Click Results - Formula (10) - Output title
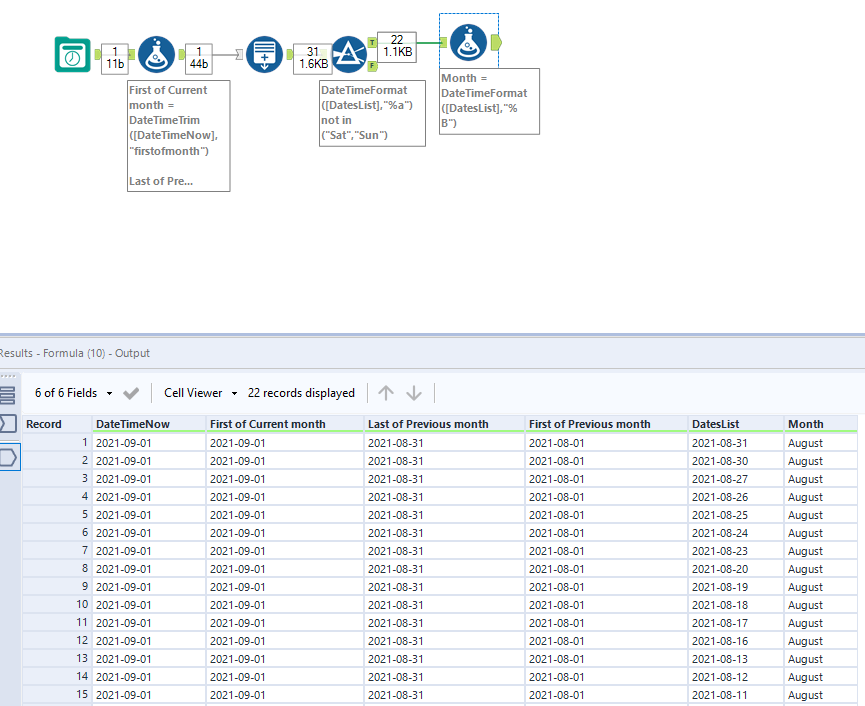 (74, 353)
